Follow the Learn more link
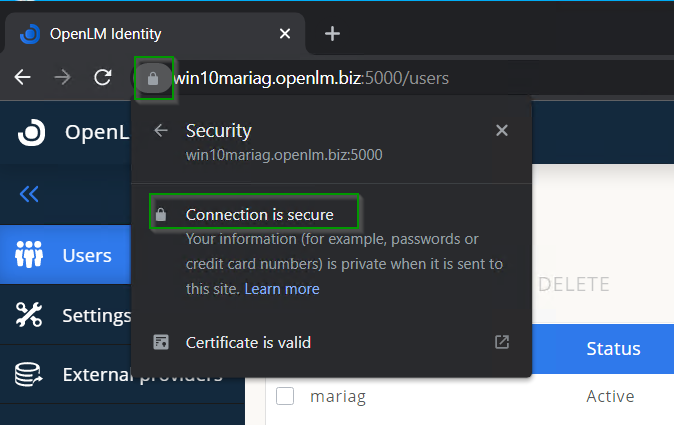This screenshot has width=674, height=425. [x=282, y=289]
